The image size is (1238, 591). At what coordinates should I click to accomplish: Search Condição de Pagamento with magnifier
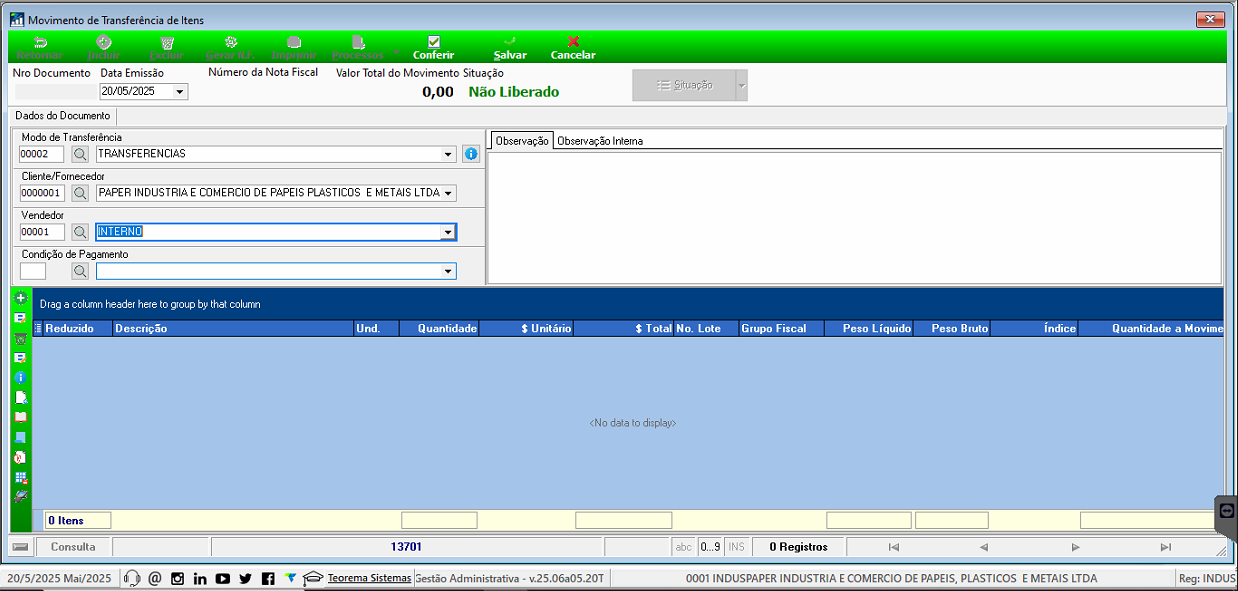tap(80, 271)
